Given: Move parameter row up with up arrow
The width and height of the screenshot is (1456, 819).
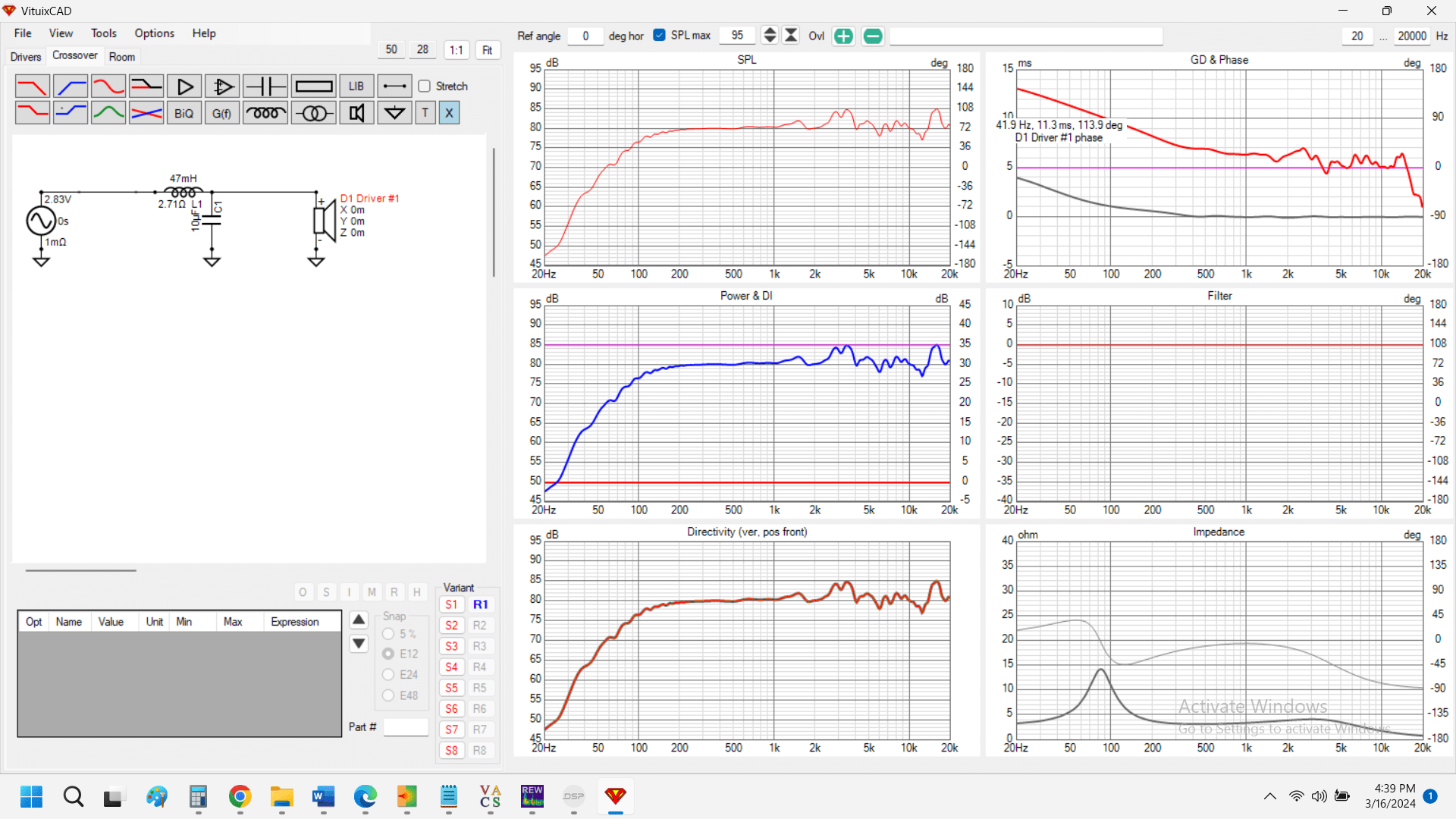Looking at the screenshot, I should pyautogui.click(x=359, y=620).
